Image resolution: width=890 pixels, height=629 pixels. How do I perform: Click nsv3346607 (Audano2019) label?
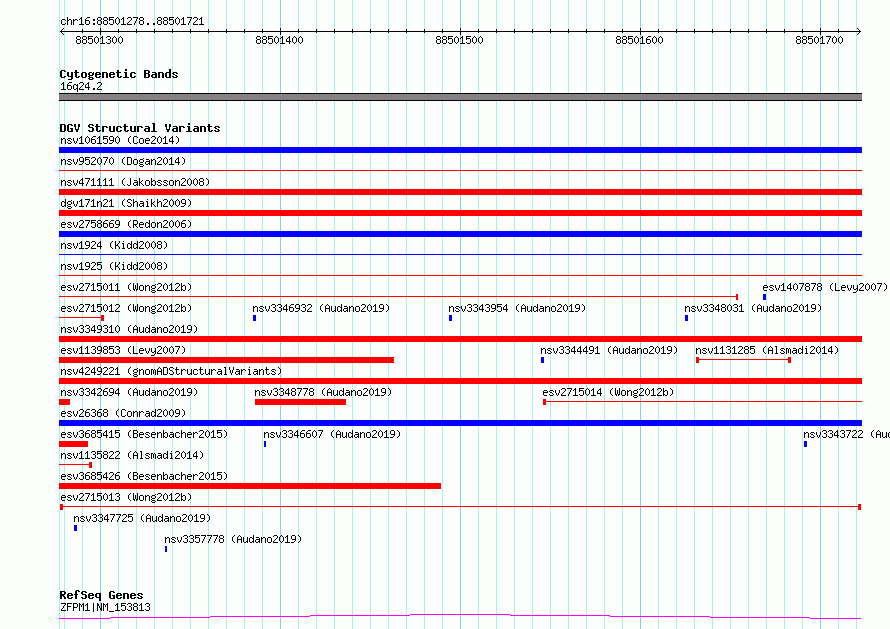(332, 434)
